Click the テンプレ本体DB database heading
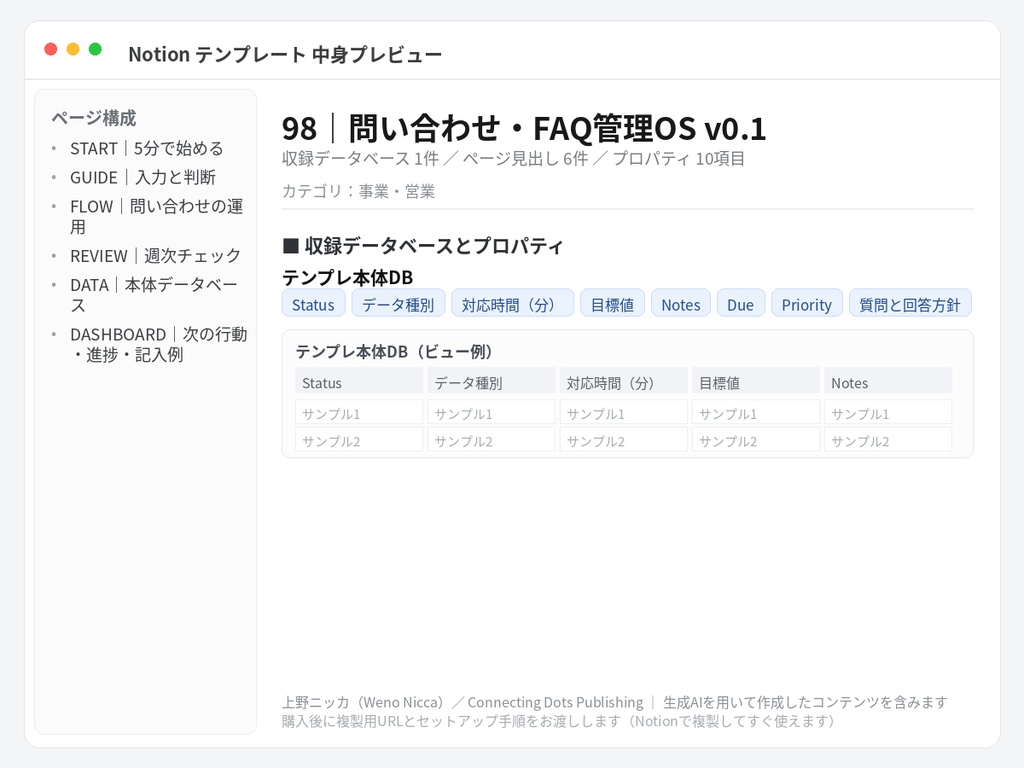 click(347, 278)
